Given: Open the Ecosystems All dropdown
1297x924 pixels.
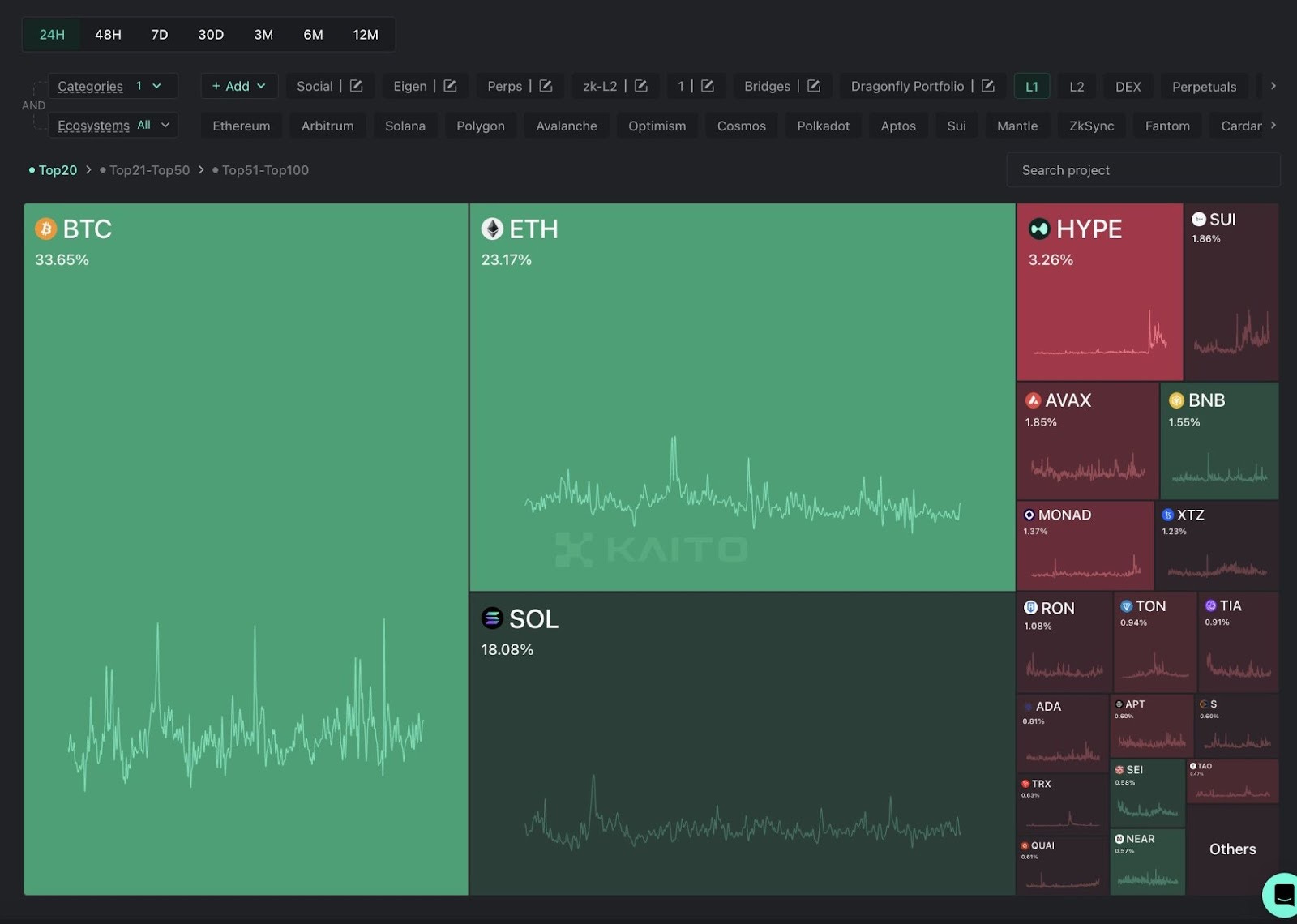Looking at the screenshot, I should click(x=113, y=125).
